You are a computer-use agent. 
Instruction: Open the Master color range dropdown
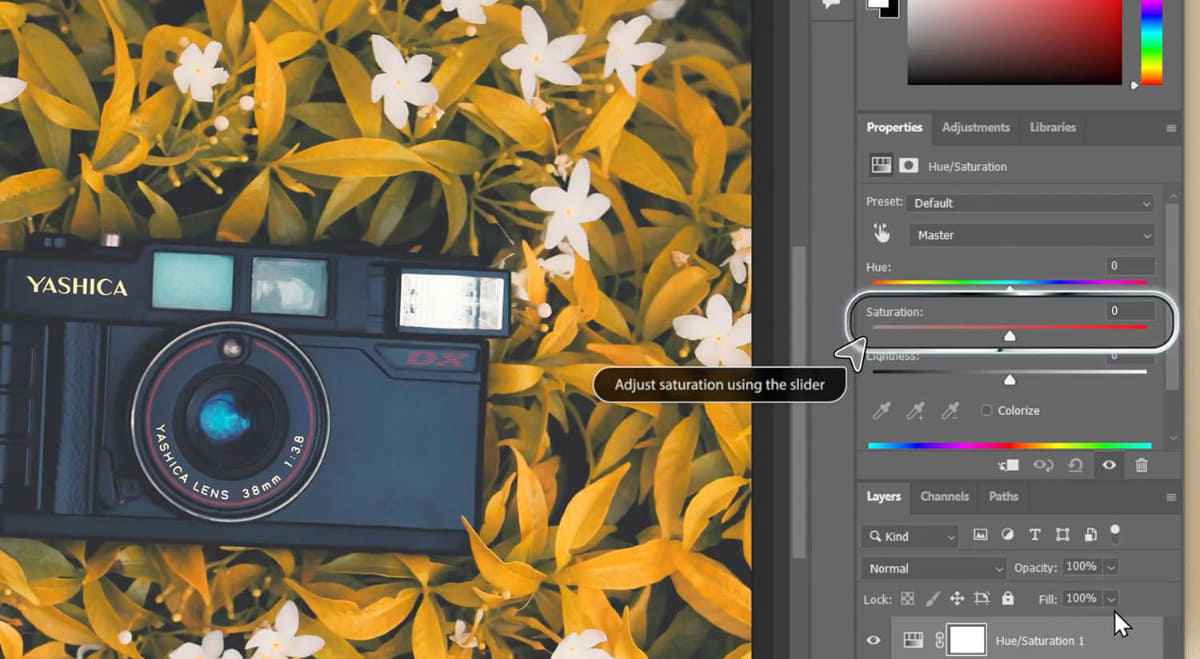click(1031, 235)
